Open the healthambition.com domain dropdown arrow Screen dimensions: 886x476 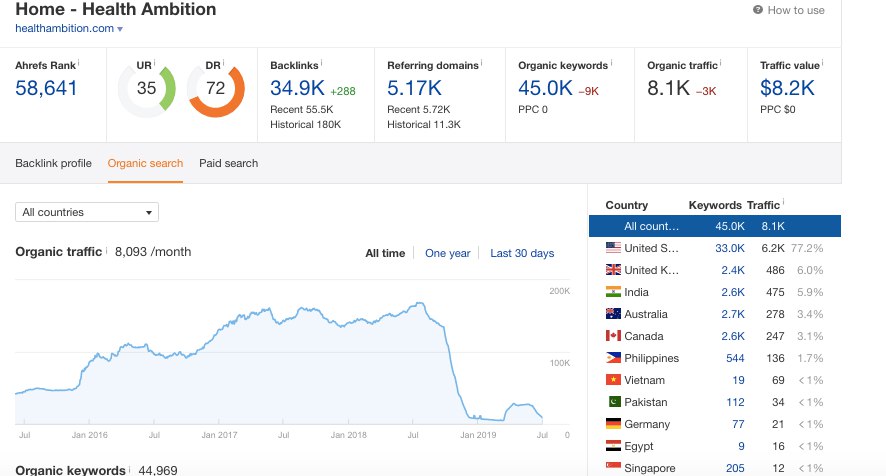120,29
